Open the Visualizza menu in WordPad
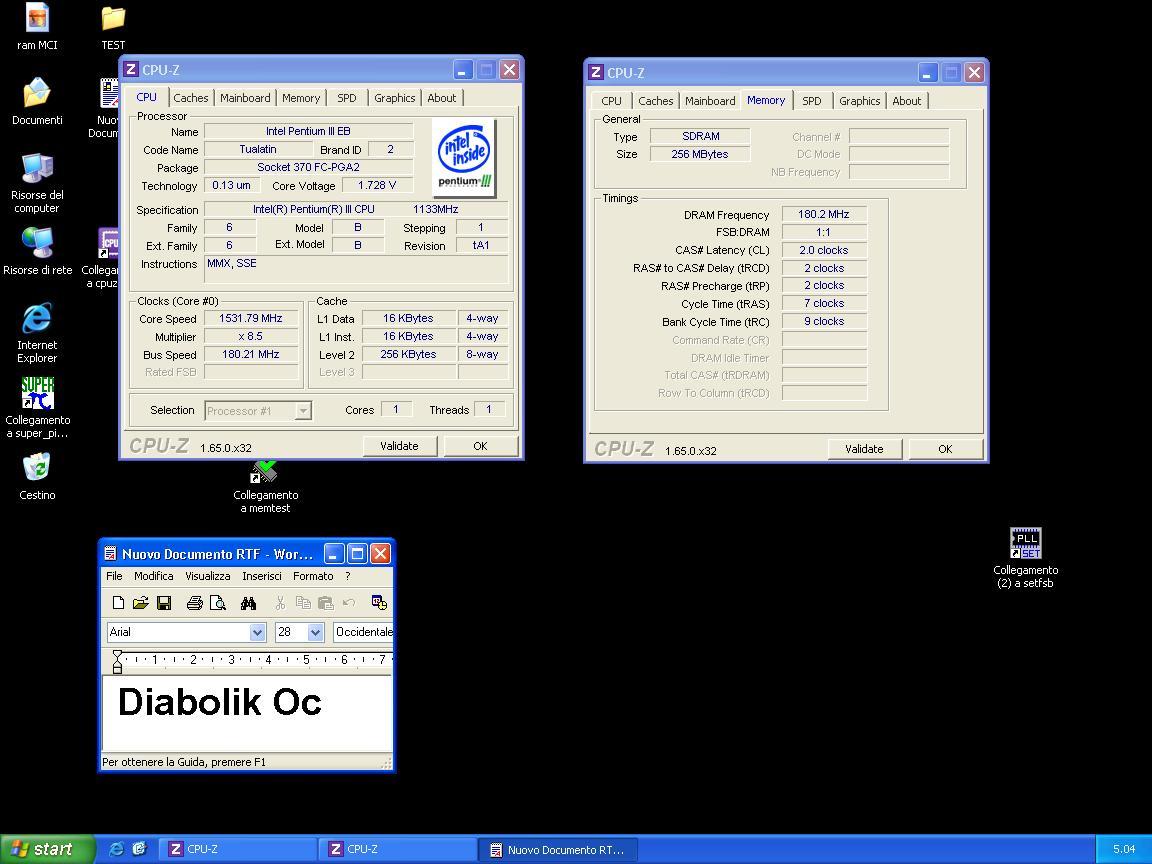Viewport: 1152px width, 864px height. [x=208, y=576]
